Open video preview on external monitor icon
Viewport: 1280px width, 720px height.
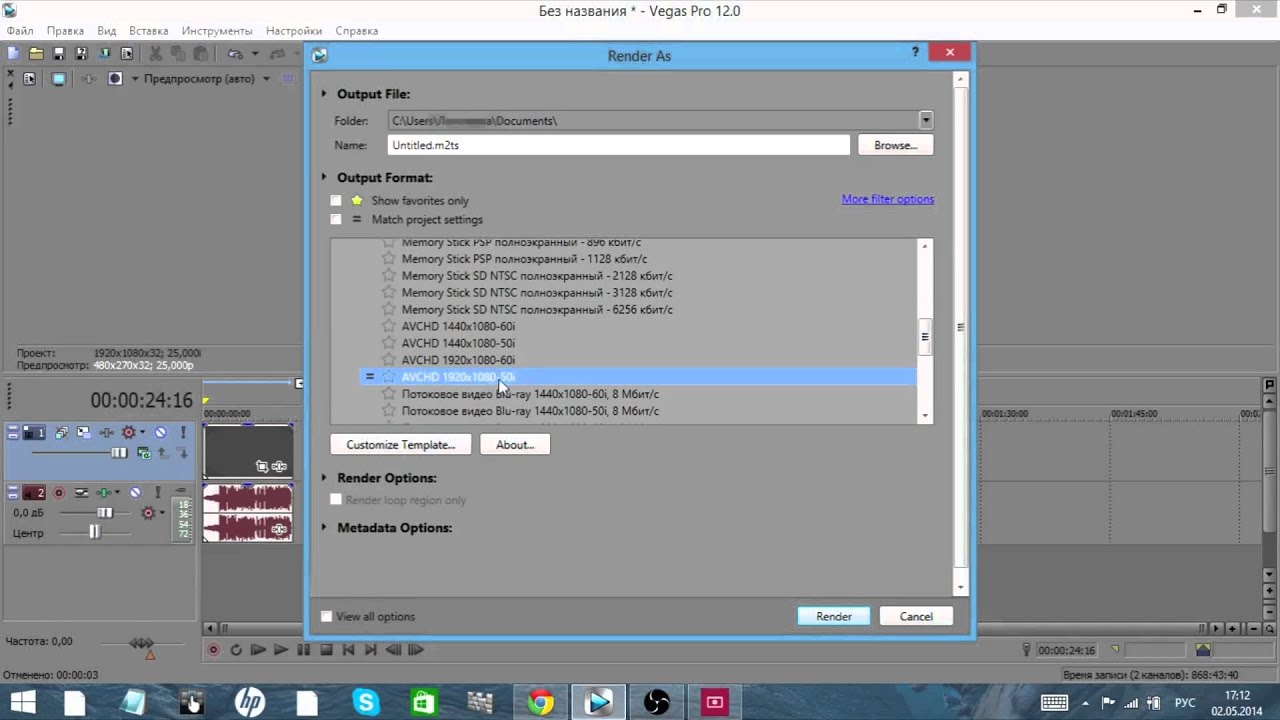pos(59,78)
